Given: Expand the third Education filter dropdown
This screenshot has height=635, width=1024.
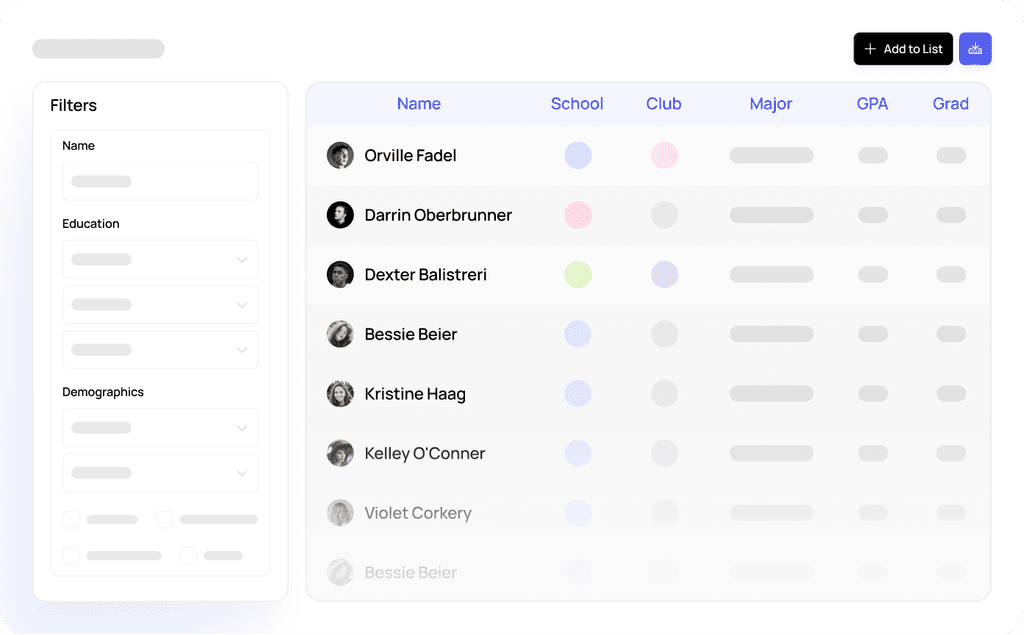Looking at the screenshot, I should (x=160, y=349).
